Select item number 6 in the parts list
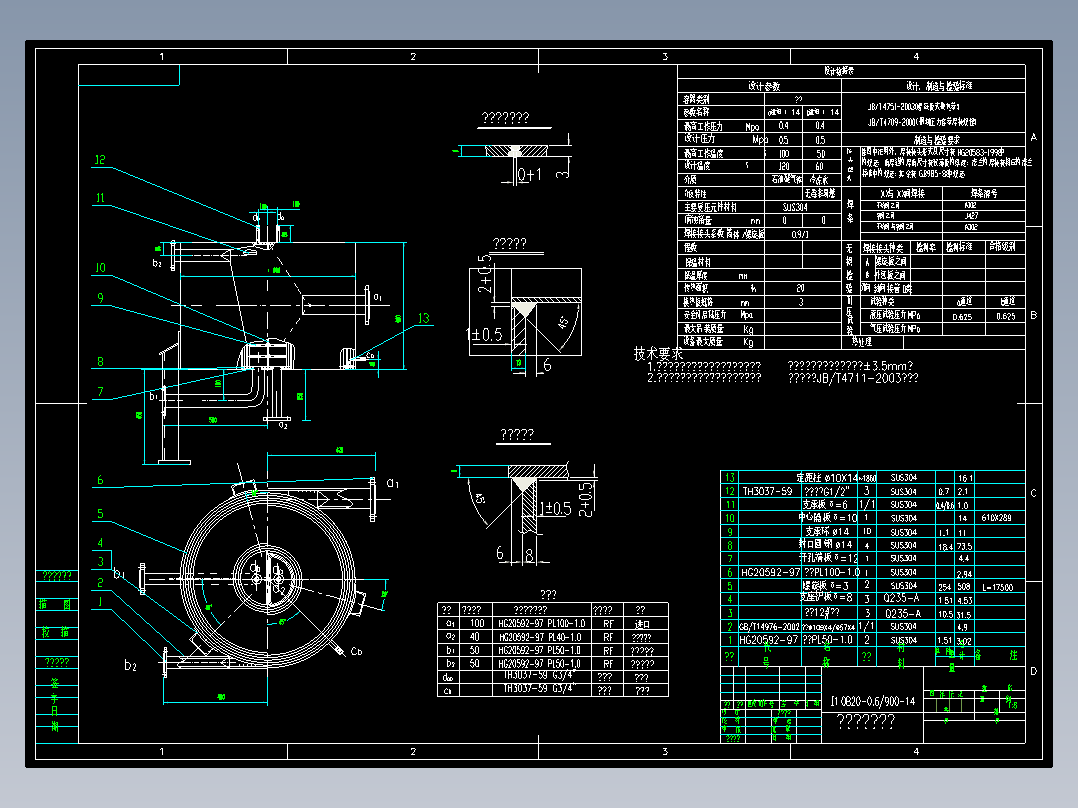 [x=729, y=572]
